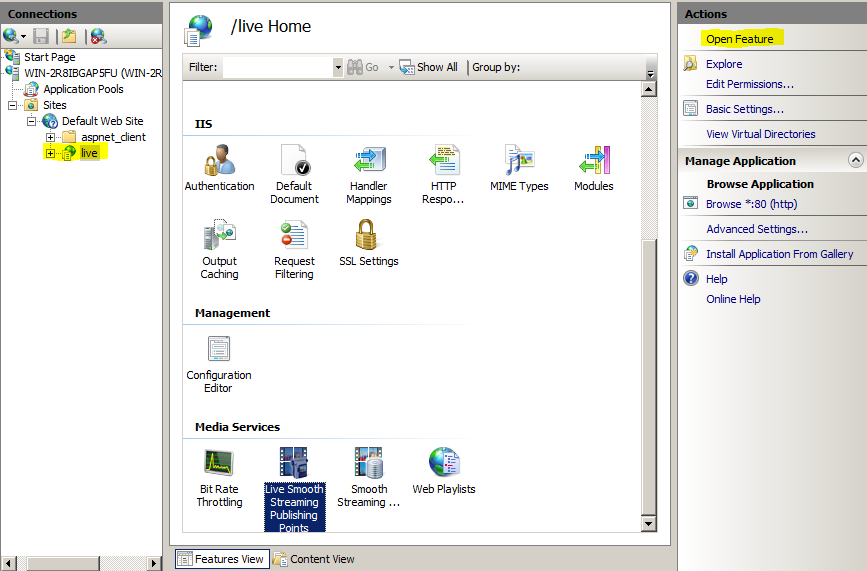
Task: Click features pane scroll down arrow
Action: click(649, 523)
